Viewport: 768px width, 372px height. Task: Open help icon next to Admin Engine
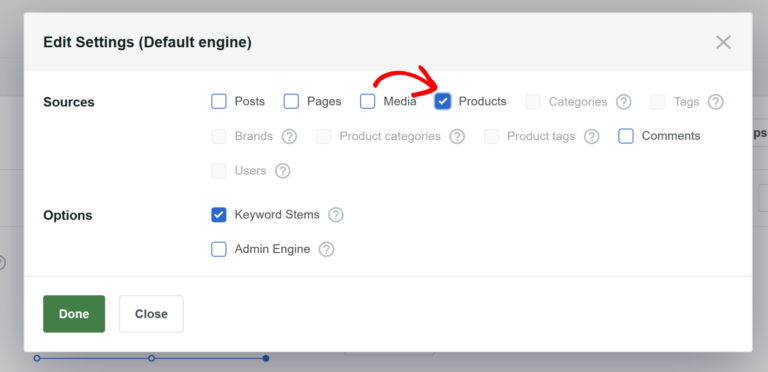[x=326, y=249]
